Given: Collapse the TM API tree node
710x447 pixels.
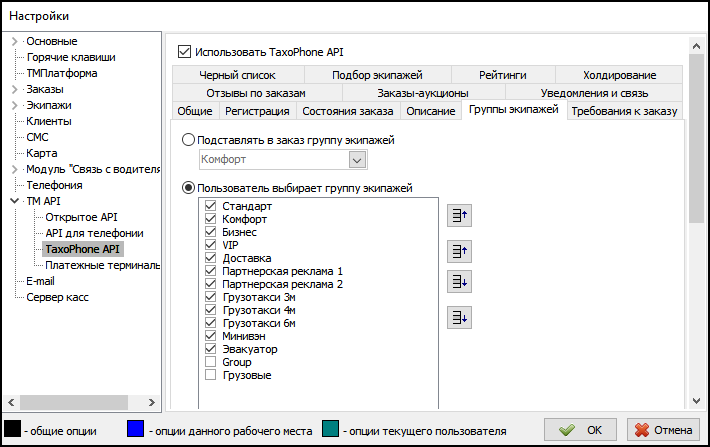Looking at the screenshot, I should click(x=14, y=201).
